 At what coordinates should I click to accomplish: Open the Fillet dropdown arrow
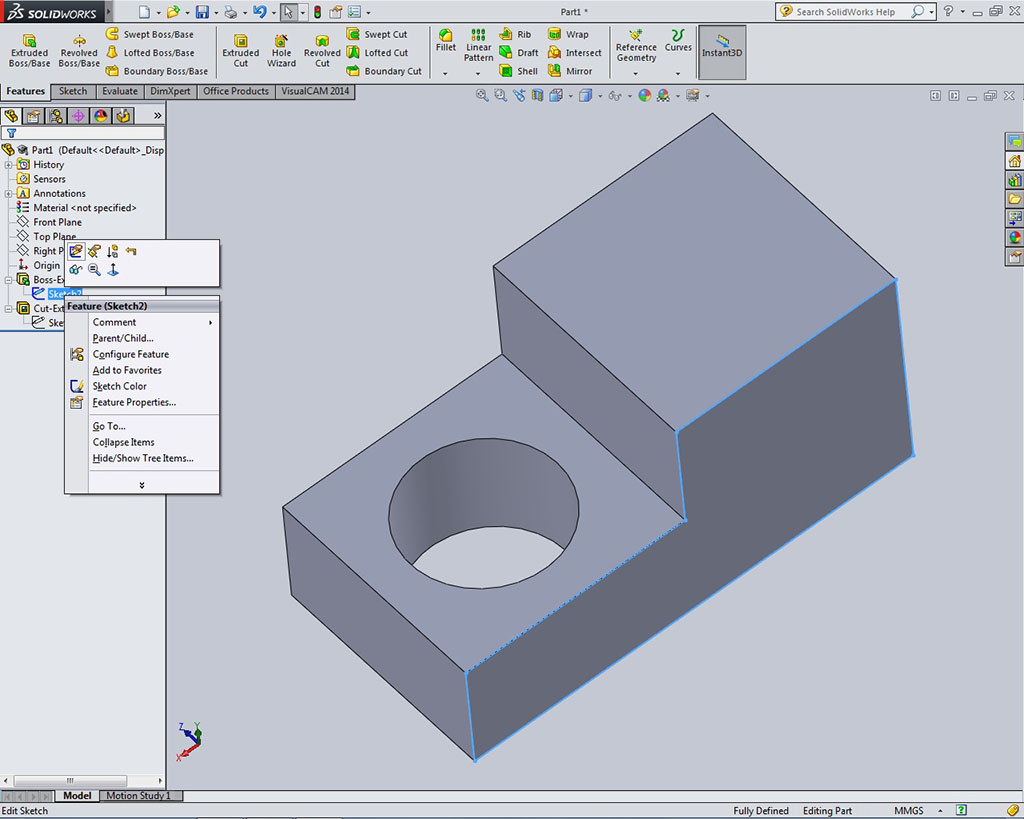(446, 72)
